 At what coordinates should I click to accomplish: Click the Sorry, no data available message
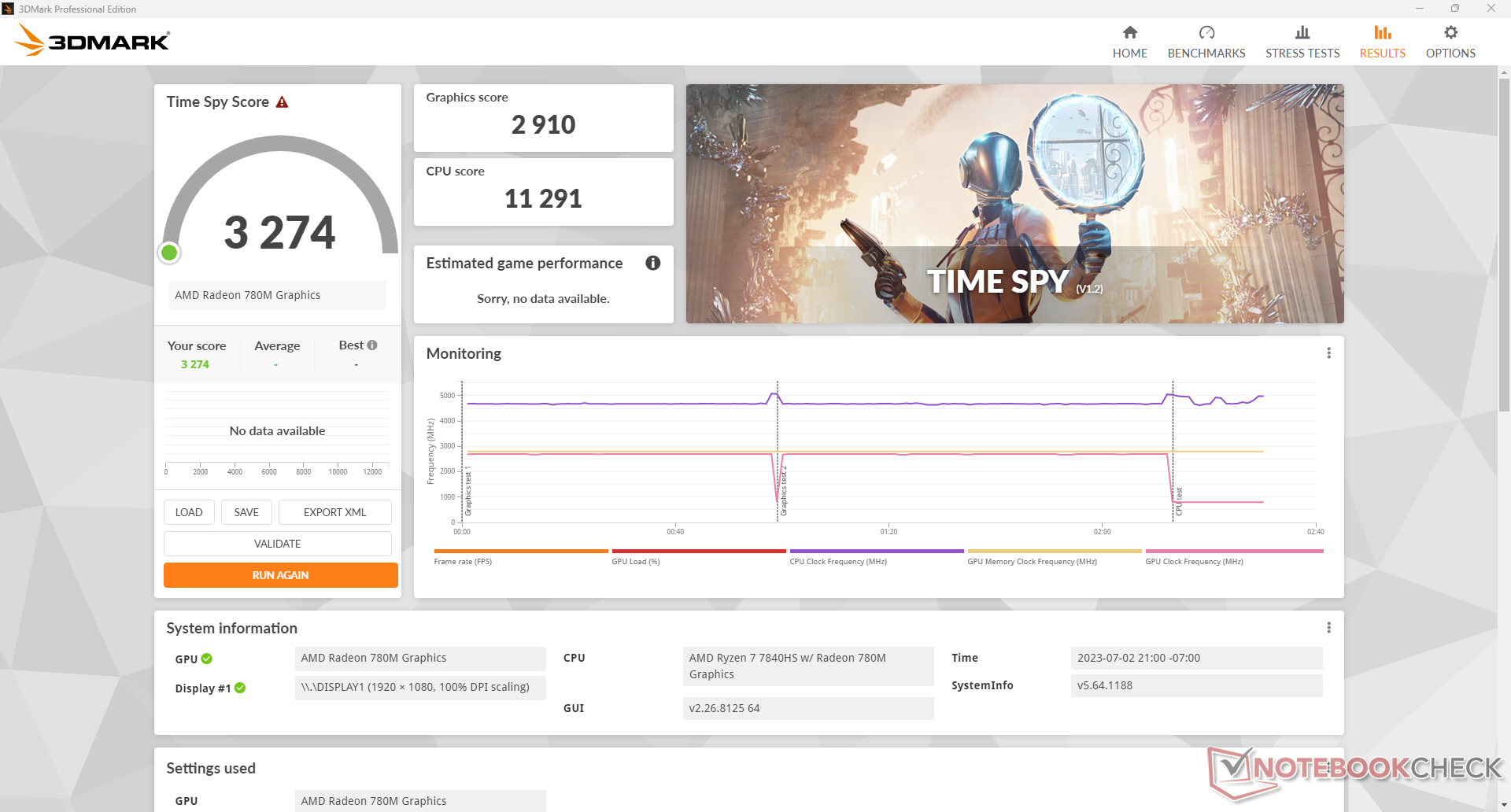(543, 299)
